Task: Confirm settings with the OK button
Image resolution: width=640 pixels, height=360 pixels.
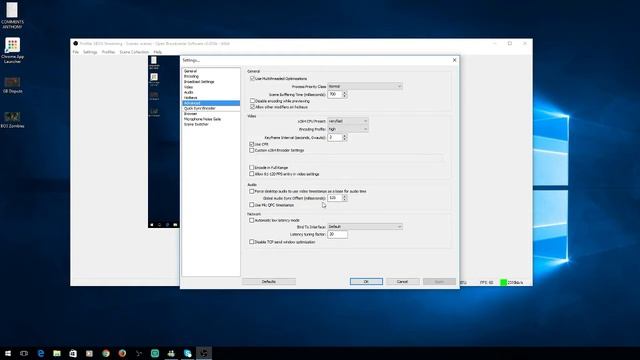Action: (366, 282)
